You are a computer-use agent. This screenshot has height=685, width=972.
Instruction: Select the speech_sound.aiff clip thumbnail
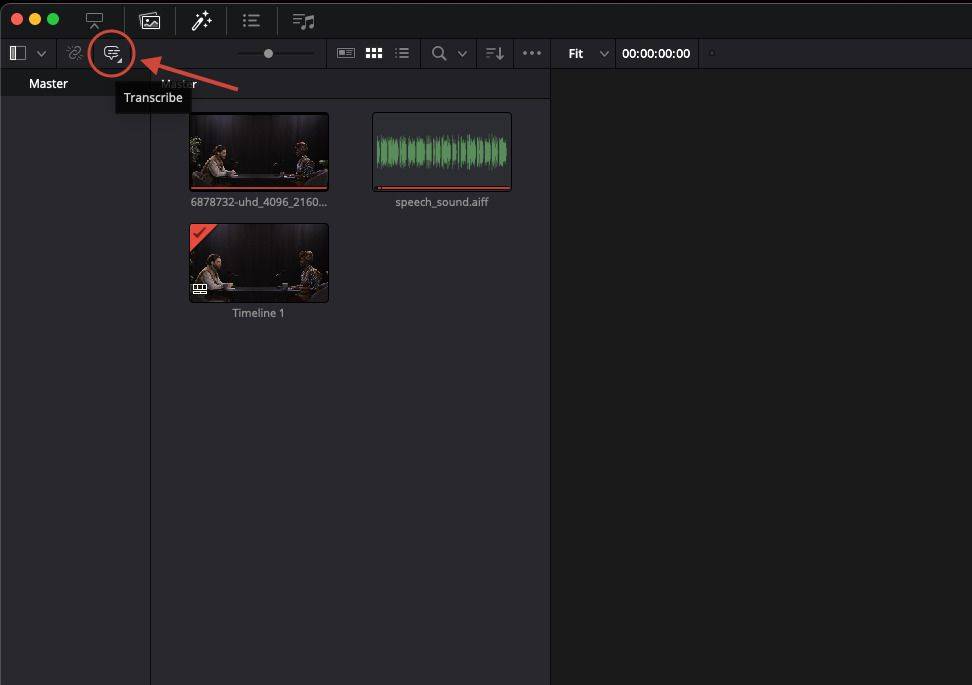[x=441, y=151]
